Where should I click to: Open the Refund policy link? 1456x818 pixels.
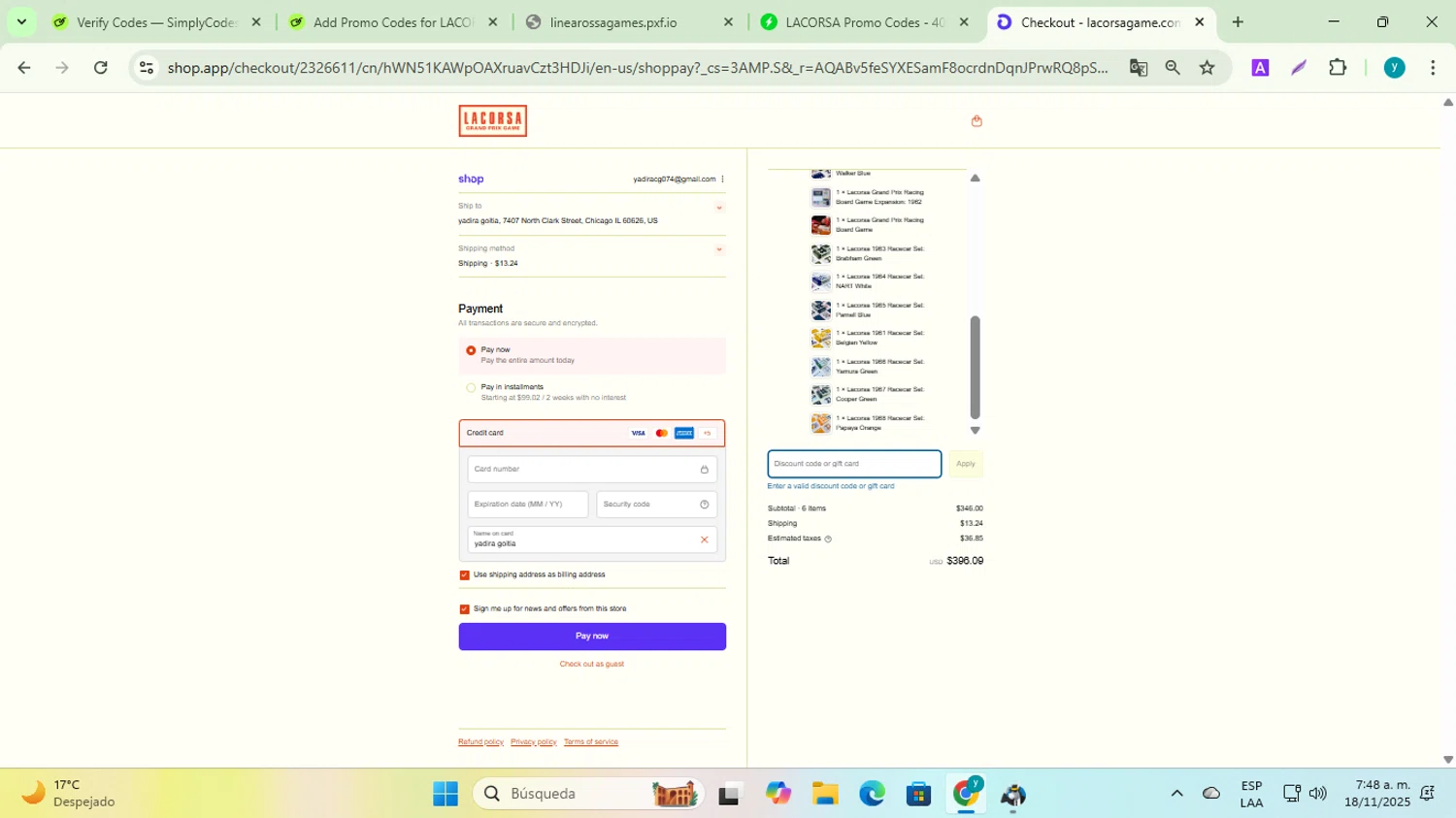(480, 742)
